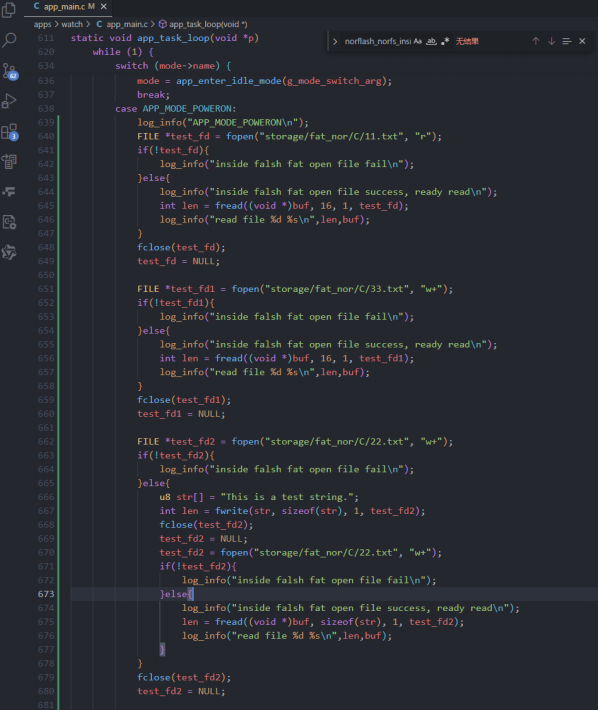Image resolution: width=598 pixels, height=710 pixels.
Task: Click 'fclose(test_fd);' on line 648
Action: 181,247
